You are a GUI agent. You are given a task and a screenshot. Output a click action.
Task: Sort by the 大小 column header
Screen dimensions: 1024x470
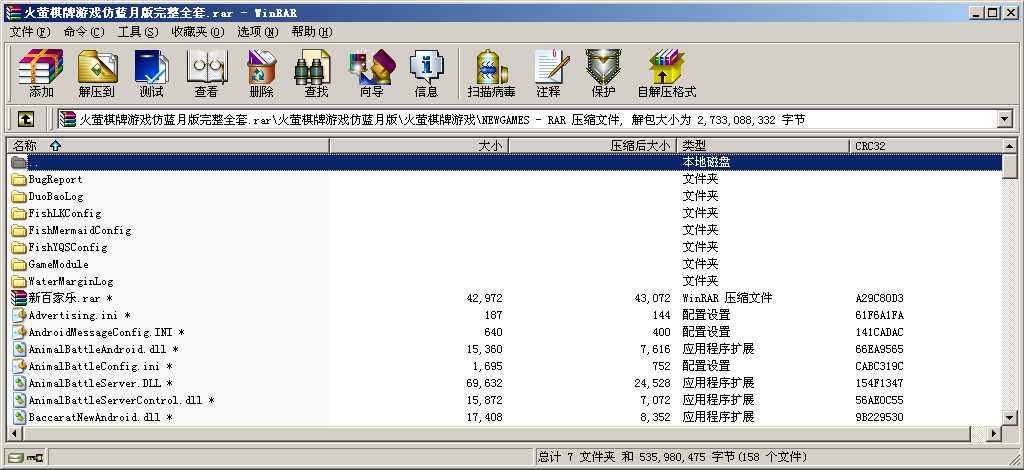tap(419, 146)
